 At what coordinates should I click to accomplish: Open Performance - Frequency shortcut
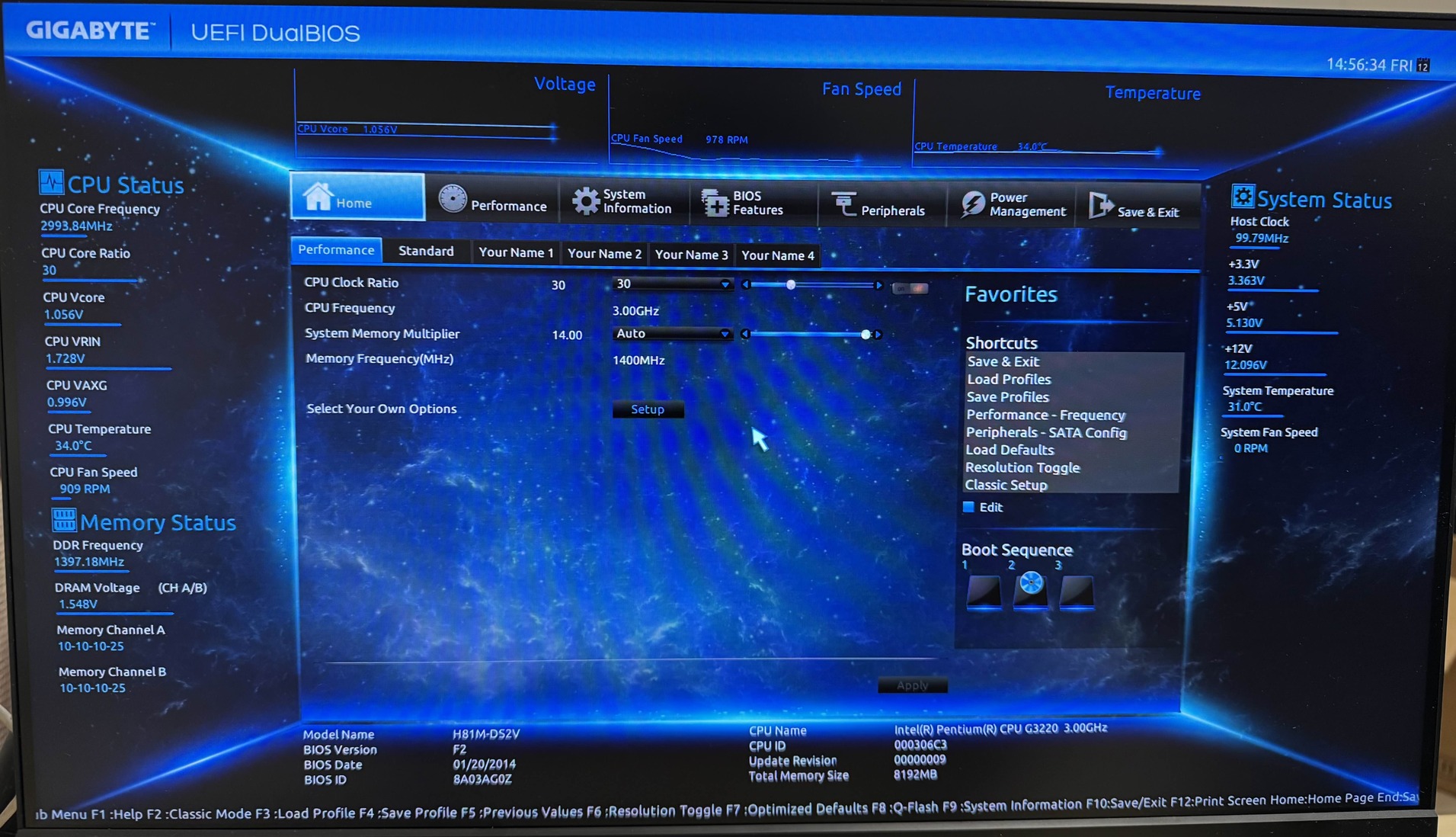pyautogui.click(x=1045, y=415)
